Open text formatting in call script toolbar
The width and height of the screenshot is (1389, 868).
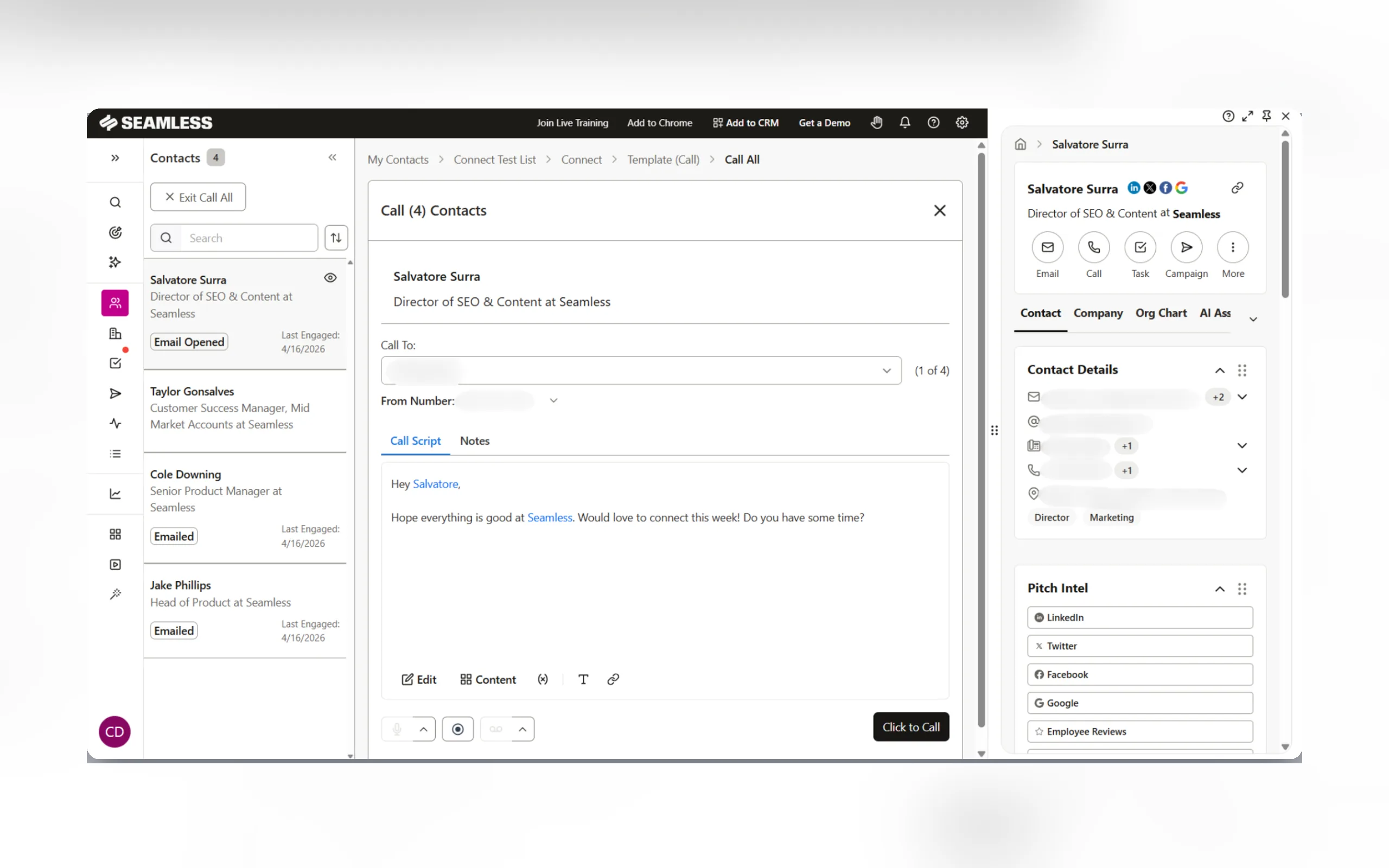[x=583, y=679]
